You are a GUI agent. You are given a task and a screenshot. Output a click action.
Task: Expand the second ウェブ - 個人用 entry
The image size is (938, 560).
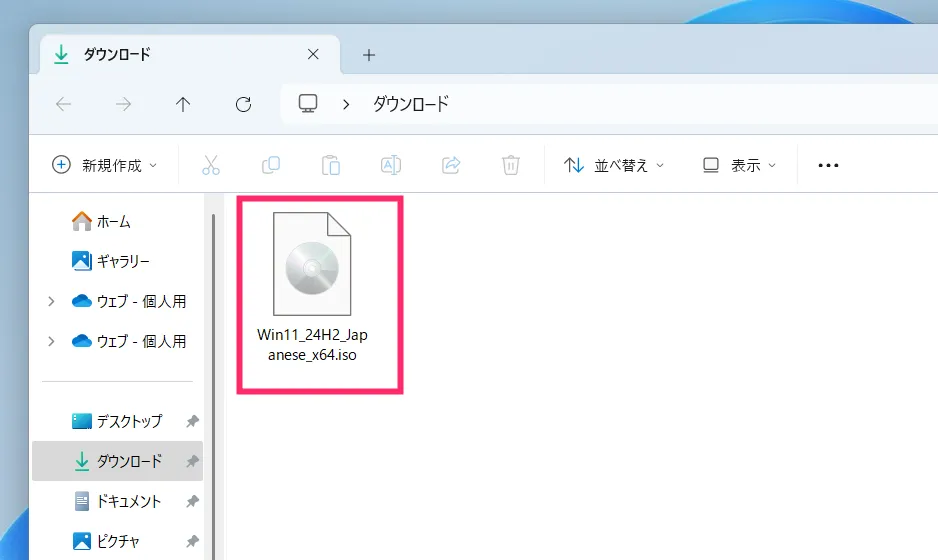click(x=51, y=341)
